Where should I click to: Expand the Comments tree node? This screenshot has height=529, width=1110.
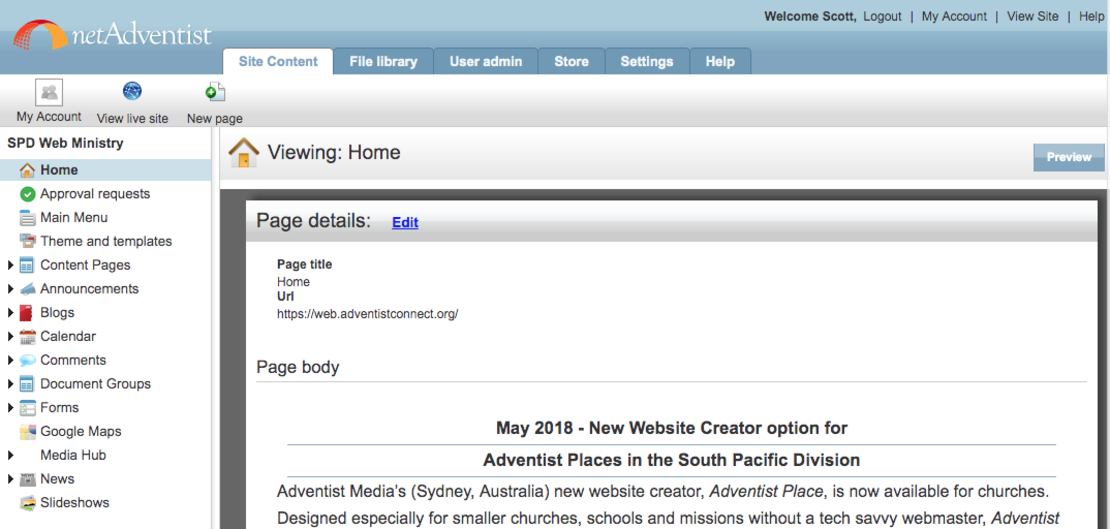tap(11, 360)
